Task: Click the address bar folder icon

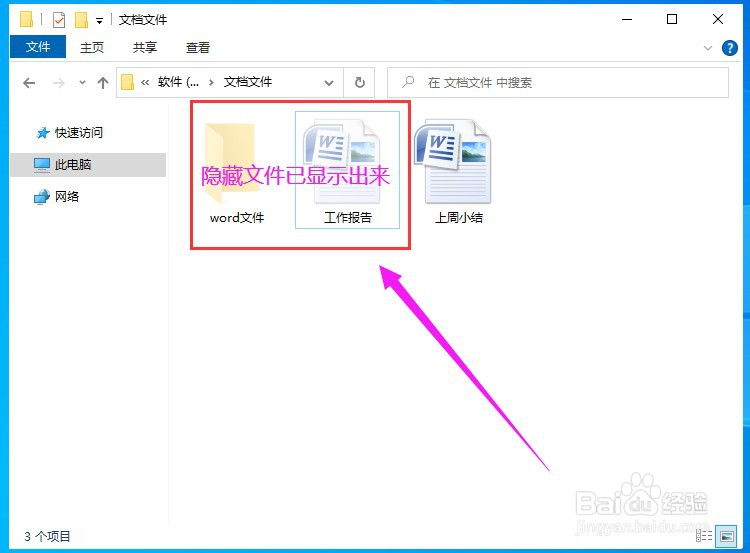Action: pos(127,82)
